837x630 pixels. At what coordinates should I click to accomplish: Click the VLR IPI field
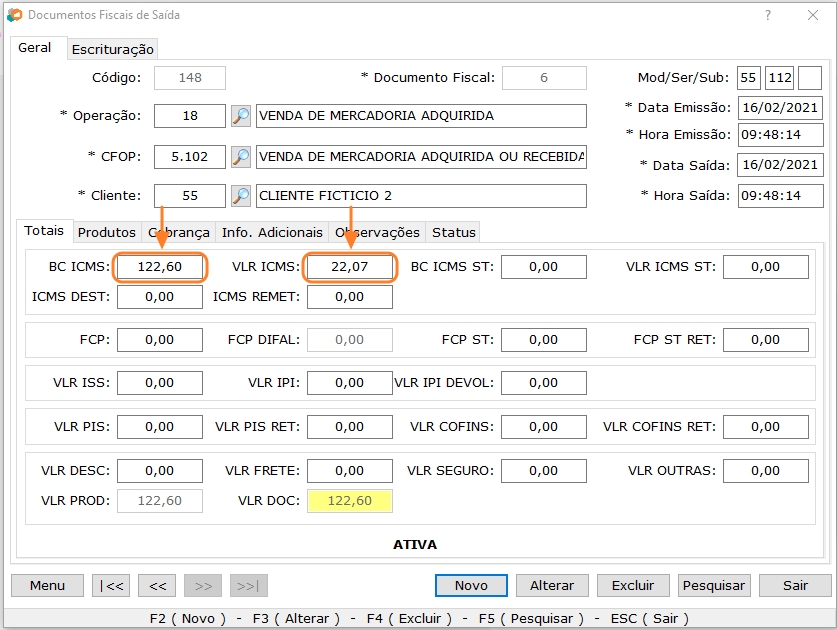tap(350, 383)
